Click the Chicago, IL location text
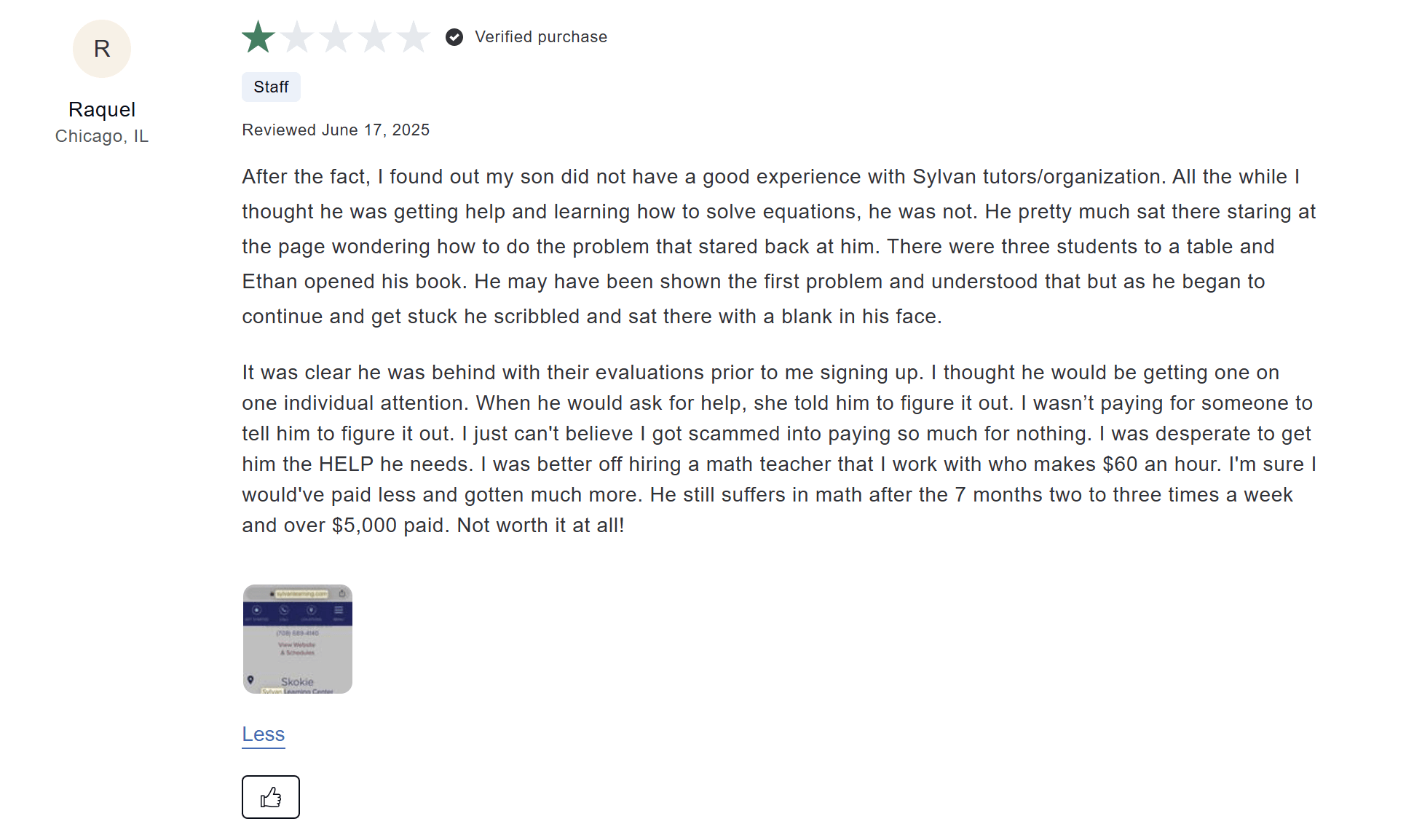Viewport: 1406px width, 840px height. click(x=101, y=135)
